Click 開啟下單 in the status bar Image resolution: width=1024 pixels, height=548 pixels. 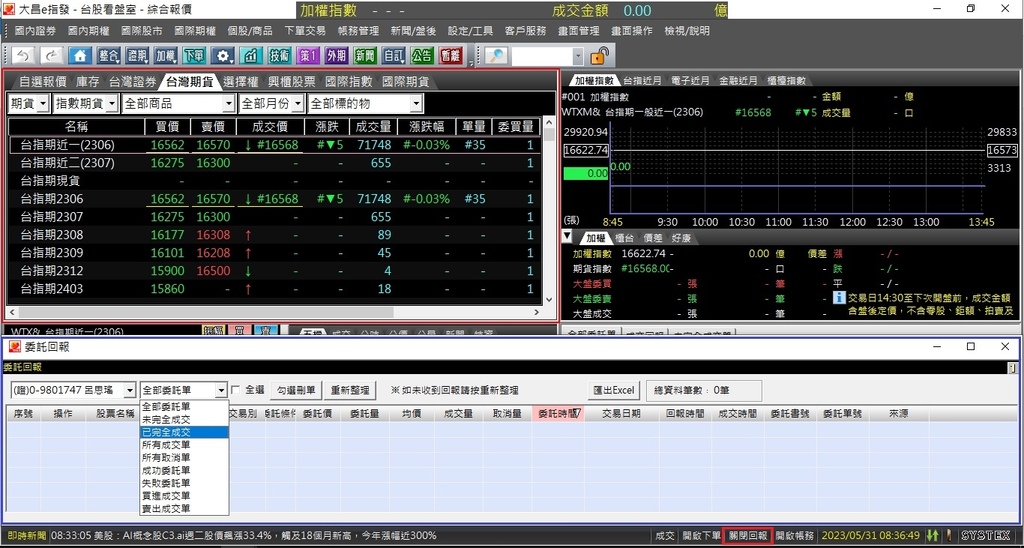tap(701, 536)
